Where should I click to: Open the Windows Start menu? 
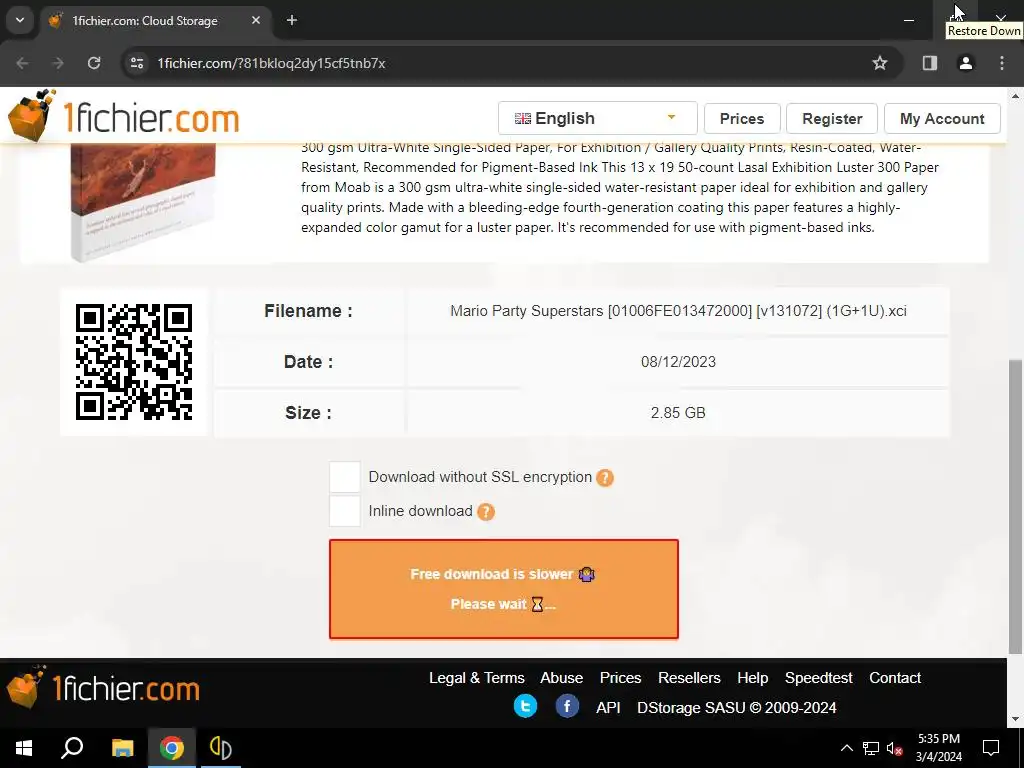24,748
